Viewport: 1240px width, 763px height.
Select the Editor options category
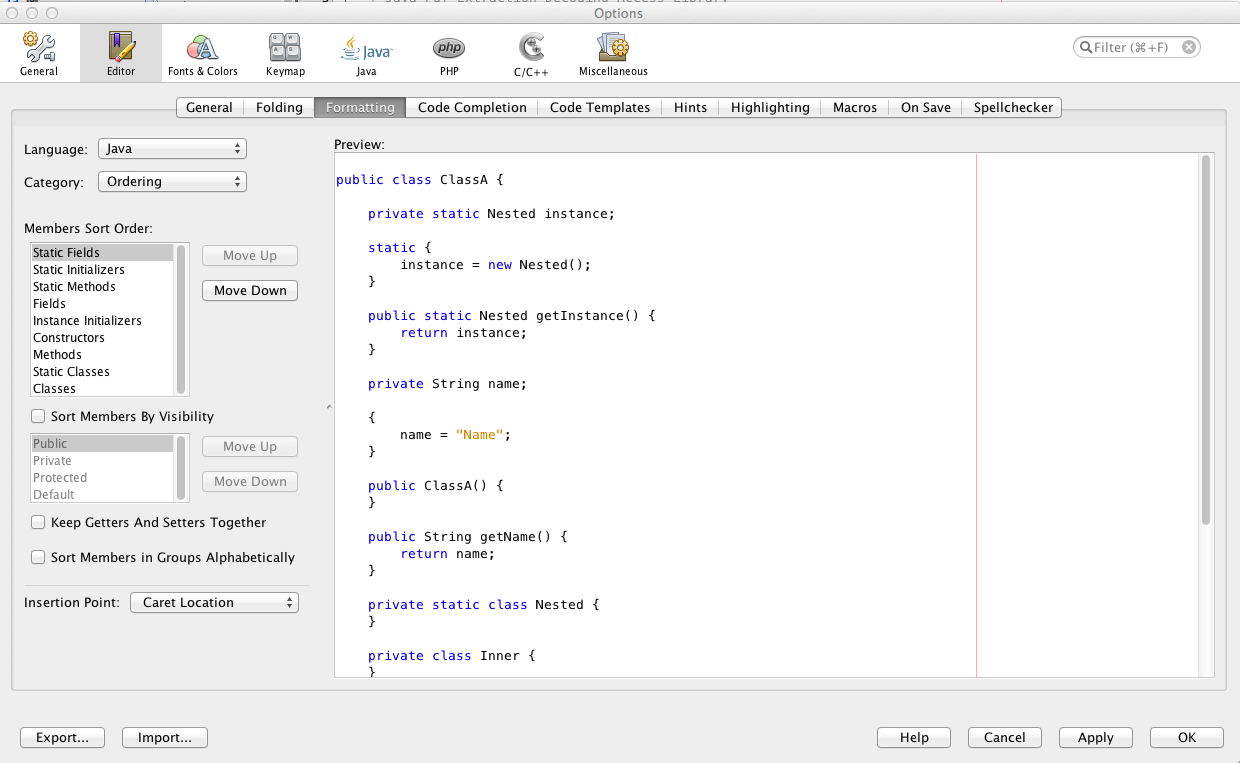121,53
